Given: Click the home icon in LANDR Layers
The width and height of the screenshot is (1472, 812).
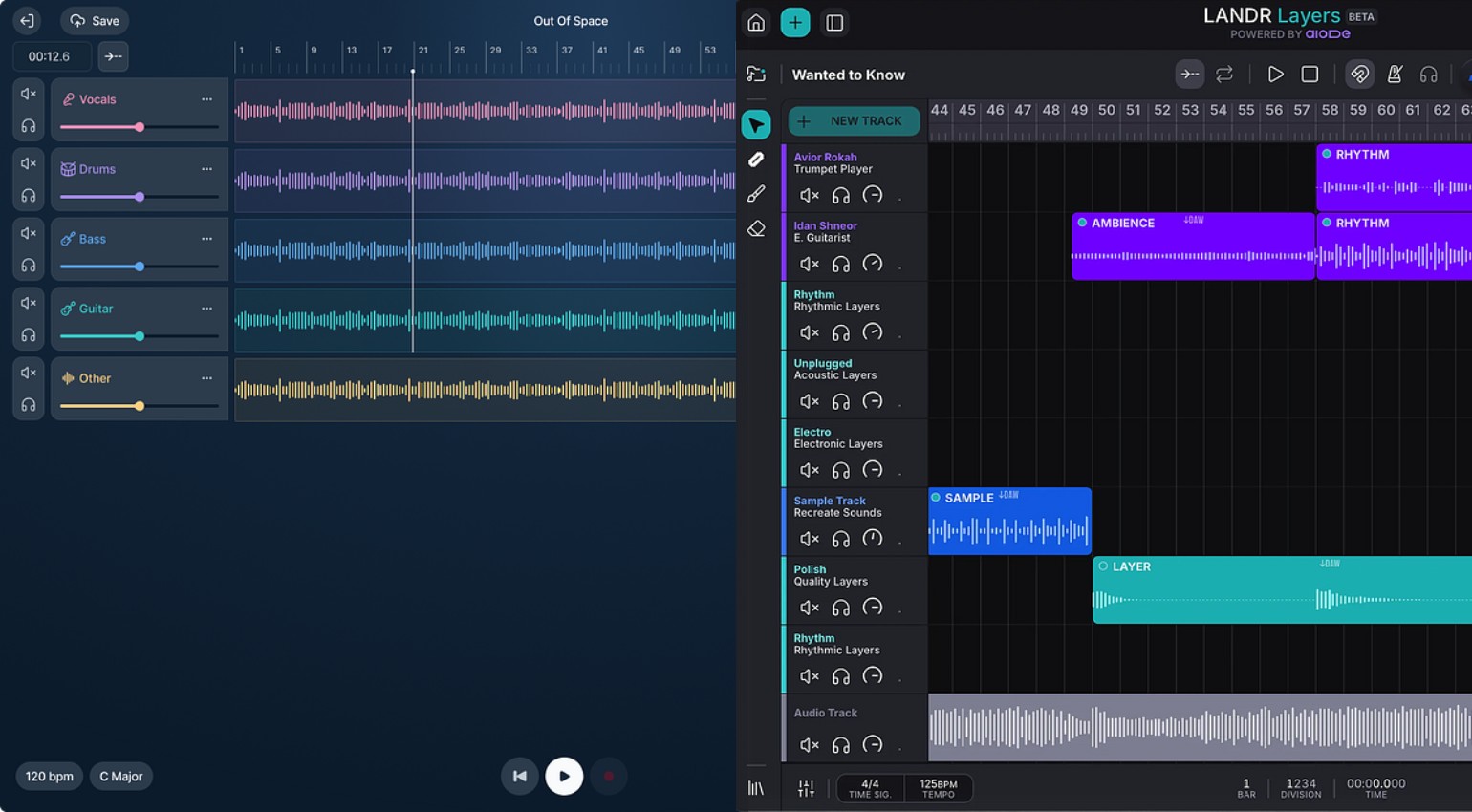Looking at the screenshot, I should click(x=756, y=22).
